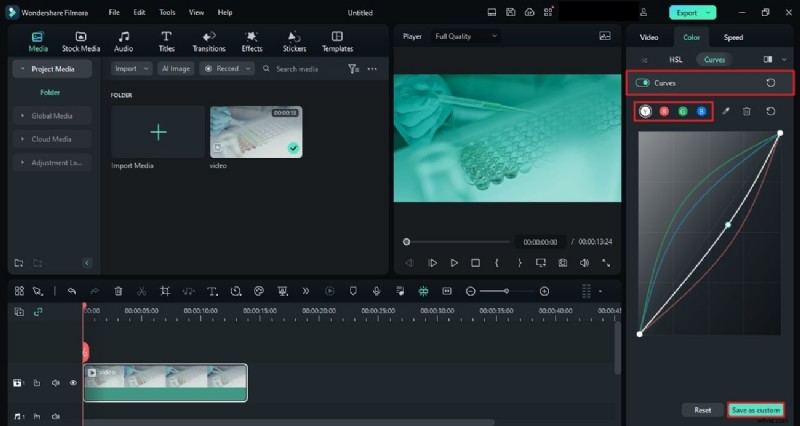
Task: Click the text tool in timeline toolbar
Action: click(212, 291)
